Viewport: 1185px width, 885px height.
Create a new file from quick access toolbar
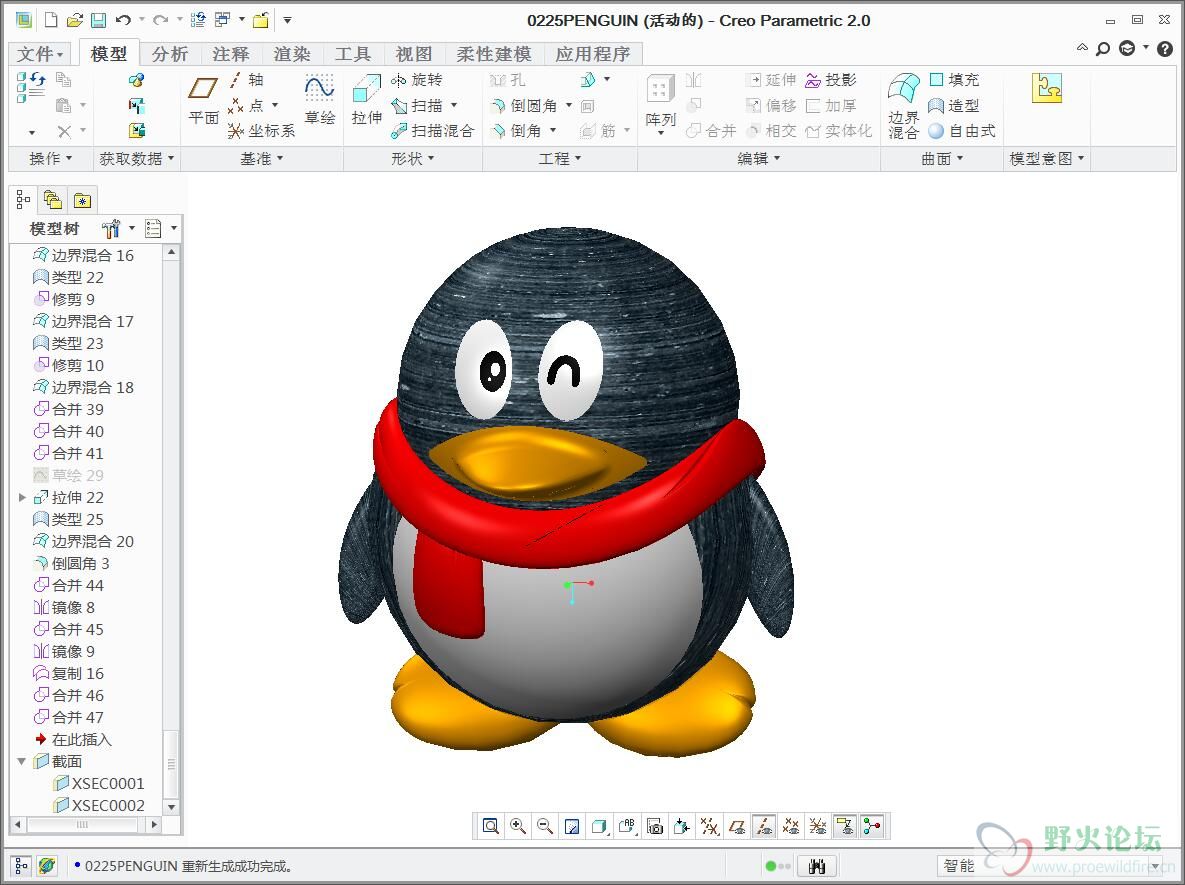(51, 20)
